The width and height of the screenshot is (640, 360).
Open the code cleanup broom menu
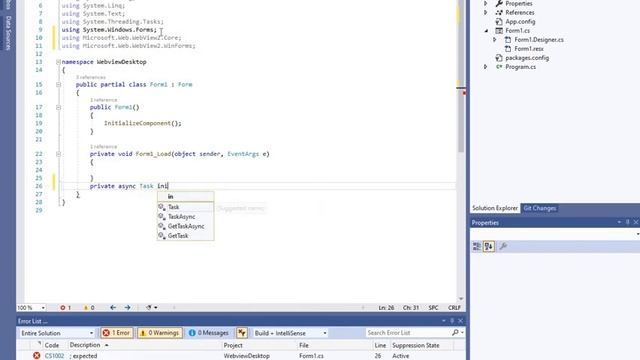[151, 307]
